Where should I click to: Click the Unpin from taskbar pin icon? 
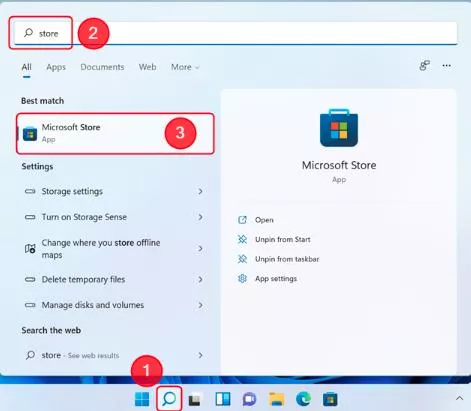[242, 259]
